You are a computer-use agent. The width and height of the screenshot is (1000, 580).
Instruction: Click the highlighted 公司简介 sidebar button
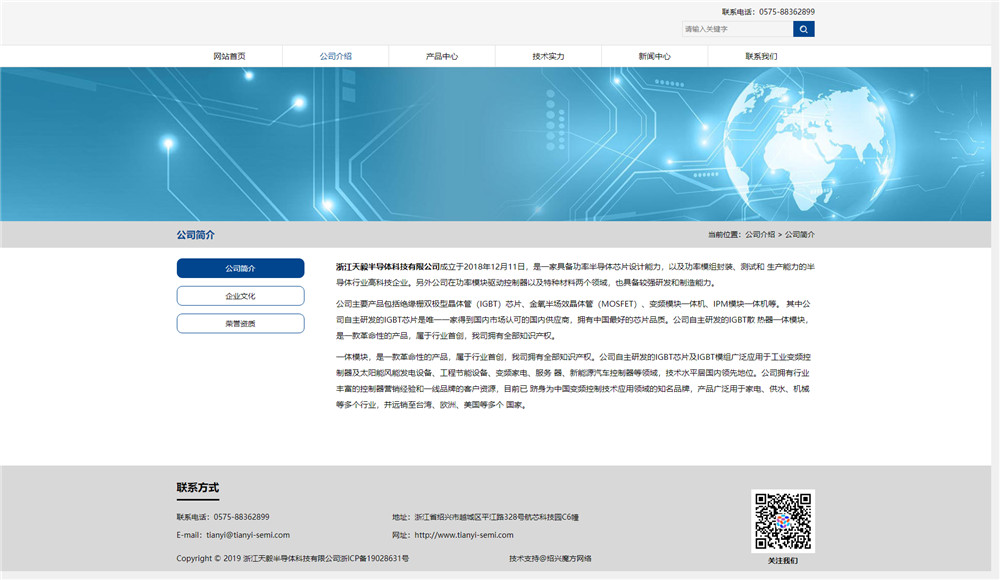tap(240, 268)
